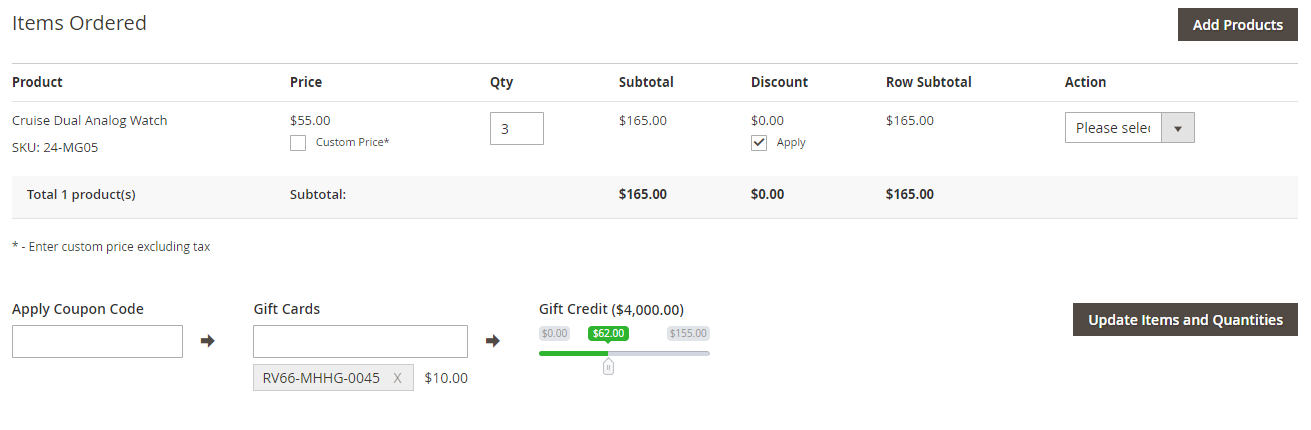Click the green $62.00 slider value tag

tap(608, 333)
